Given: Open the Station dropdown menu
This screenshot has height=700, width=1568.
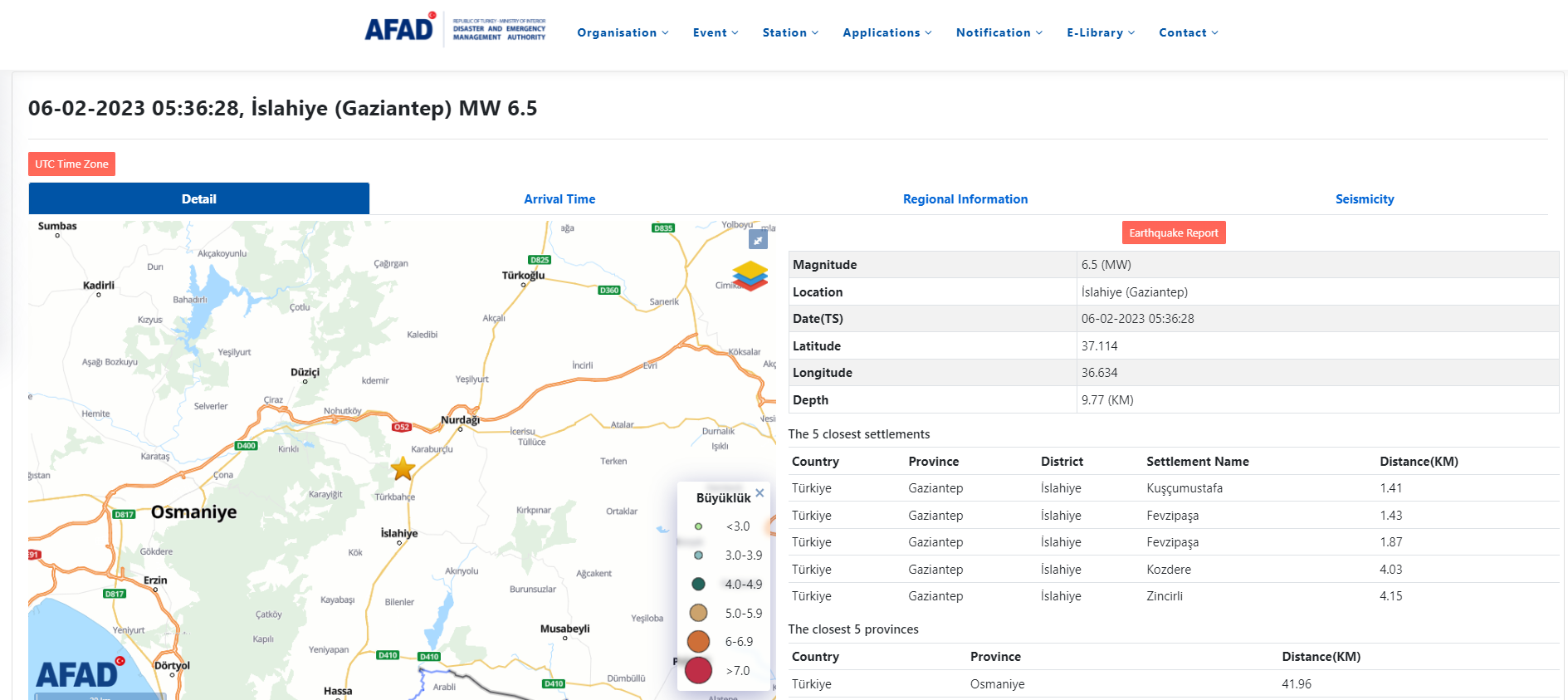Looking at the screenshot, I should pos(790,32).
